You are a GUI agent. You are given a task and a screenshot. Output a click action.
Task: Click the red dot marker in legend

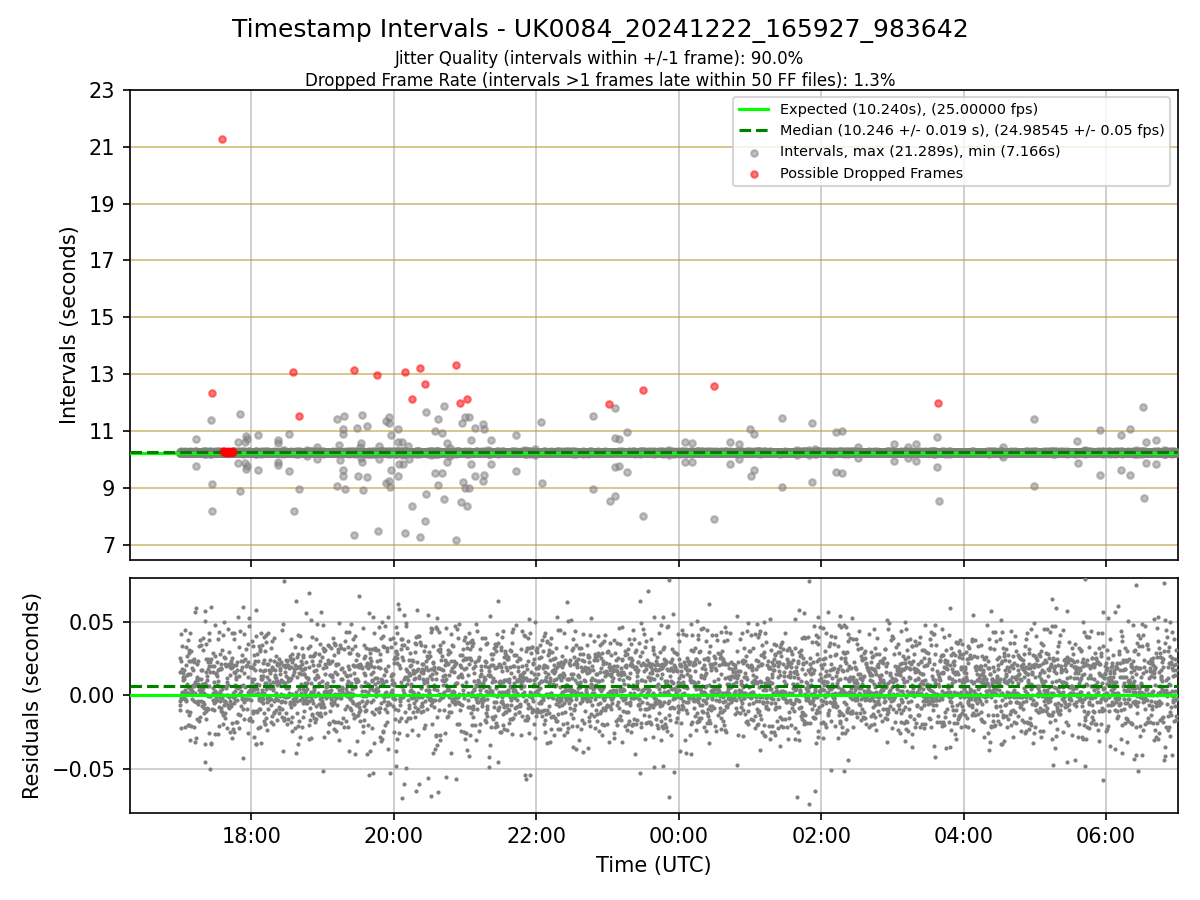[754, 173]
